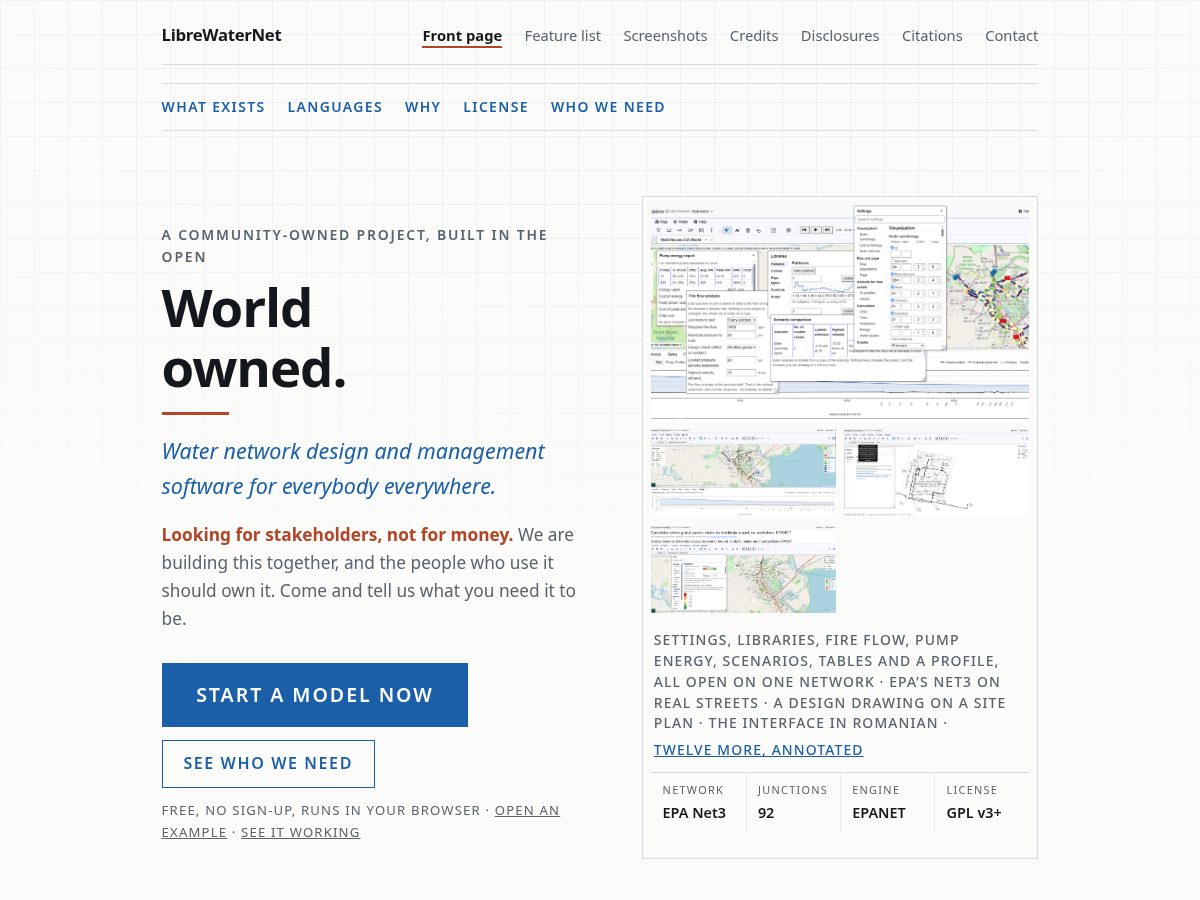Screen dimensions: 1200x900
Task: Go to the Citations page
Action: coord(932,36)
